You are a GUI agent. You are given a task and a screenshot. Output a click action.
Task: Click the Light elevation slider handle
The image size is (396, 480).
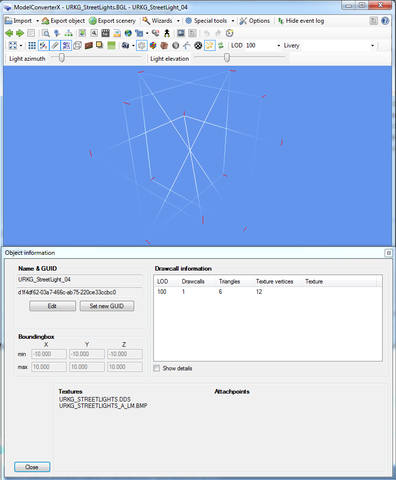point(227,58)
